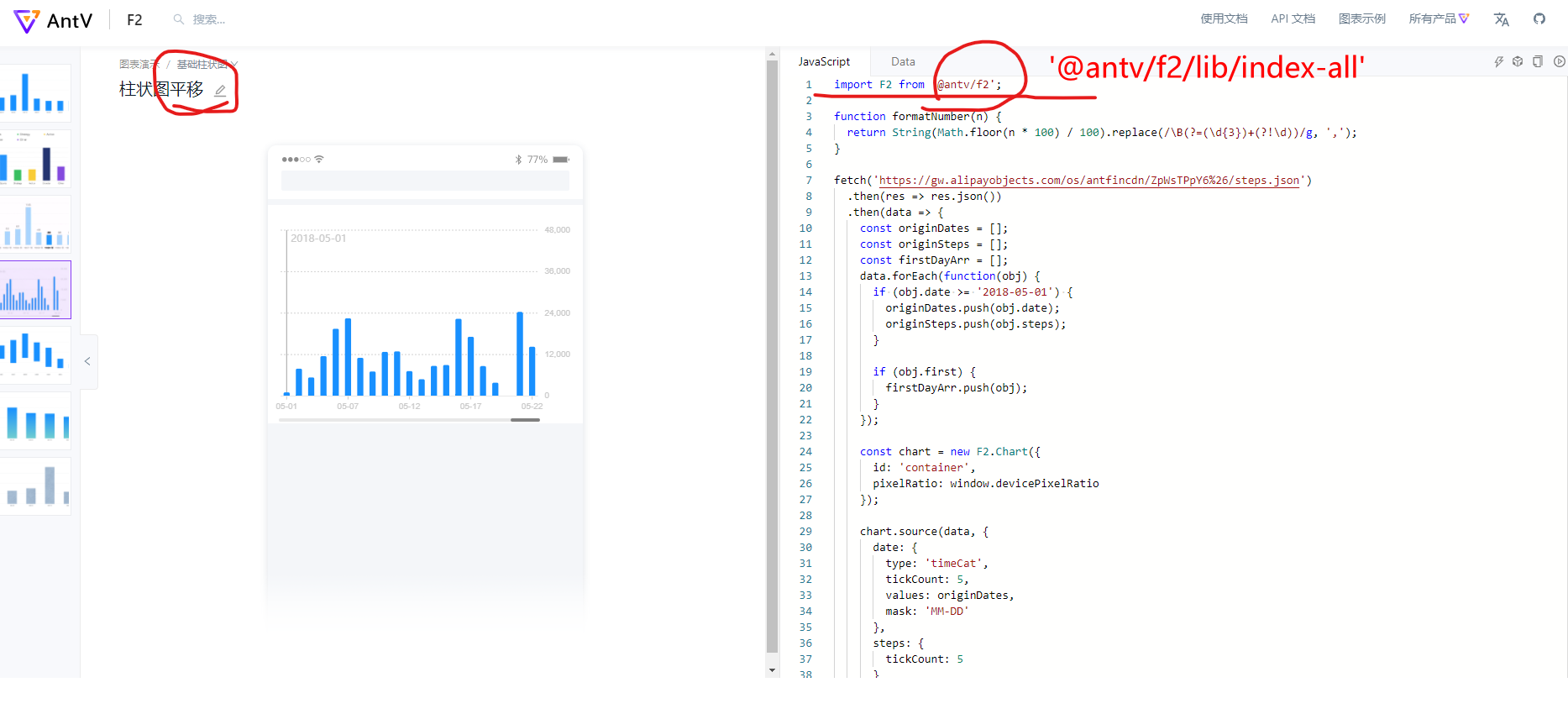
Task: Click the search magnifier icon
Action: pos(179,19)
